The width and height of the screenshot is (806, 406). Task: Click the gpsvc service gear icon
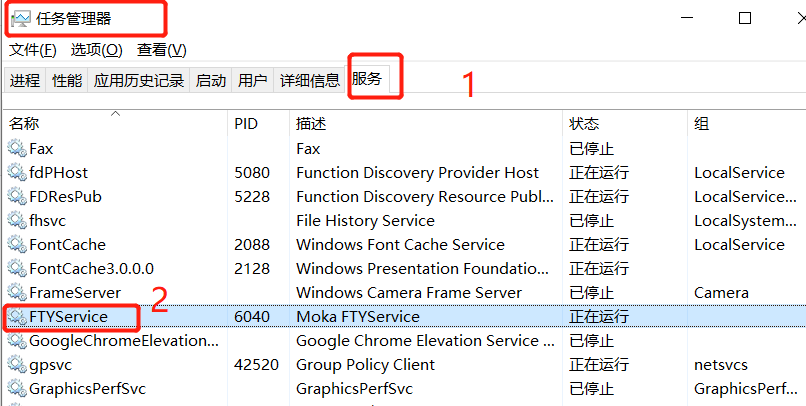17,364
